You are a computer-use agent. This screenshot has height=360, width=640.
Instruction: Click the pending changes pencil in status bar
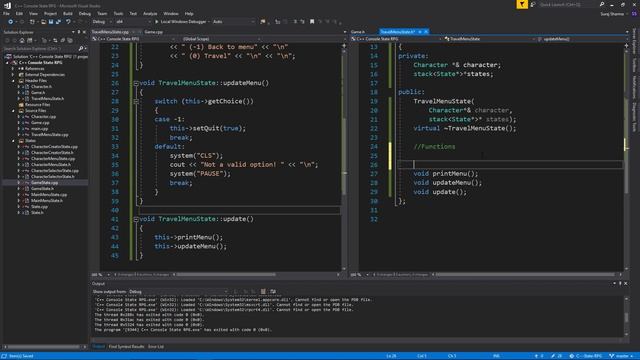pos(556,356)
